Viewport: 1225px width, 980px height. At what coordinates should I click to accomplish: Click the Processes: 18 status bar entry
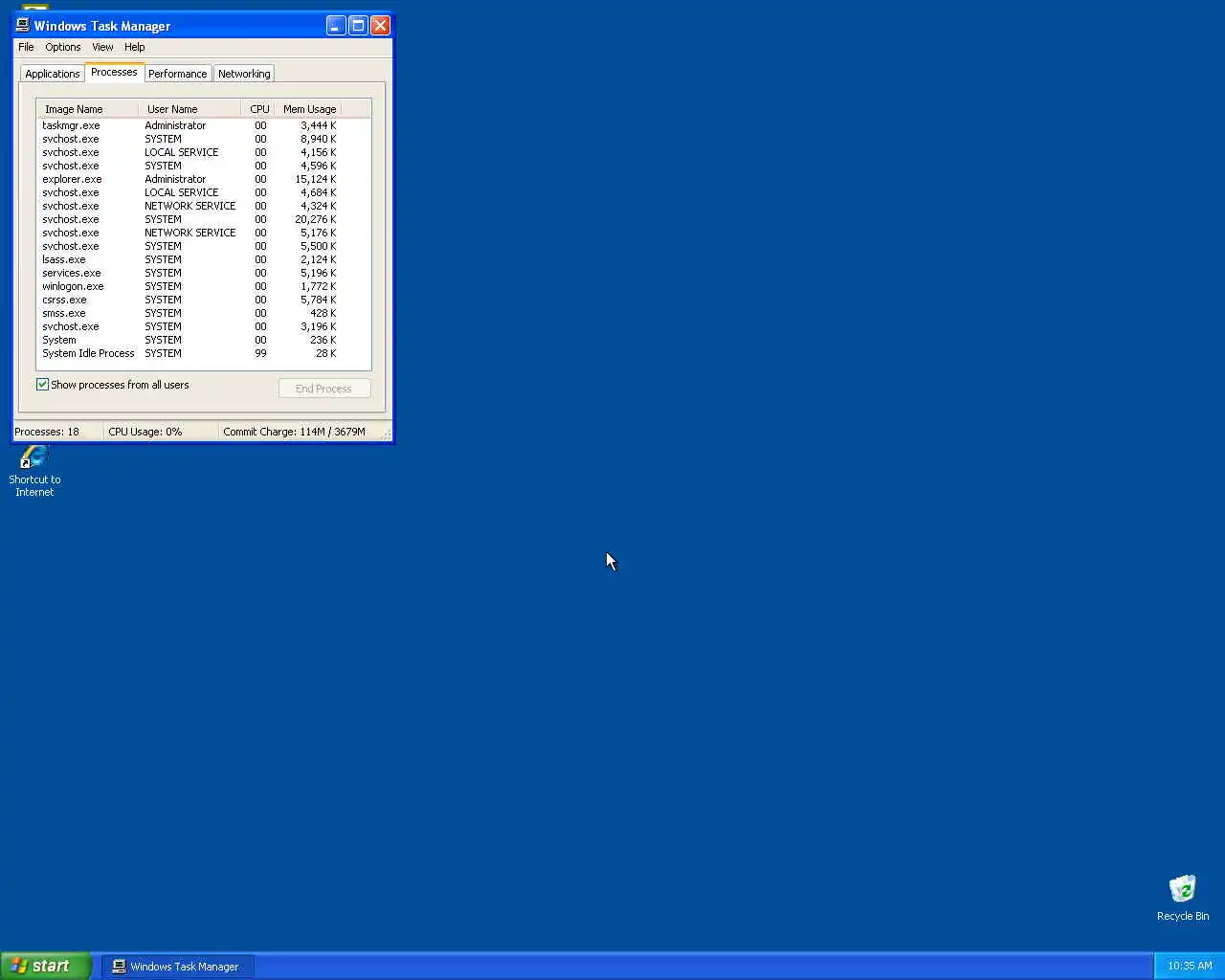56,432
